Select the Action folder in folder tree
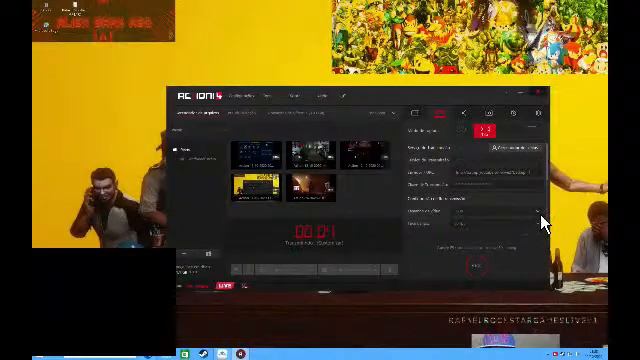This screenshot has width=640, height=360. pos(182,150)
